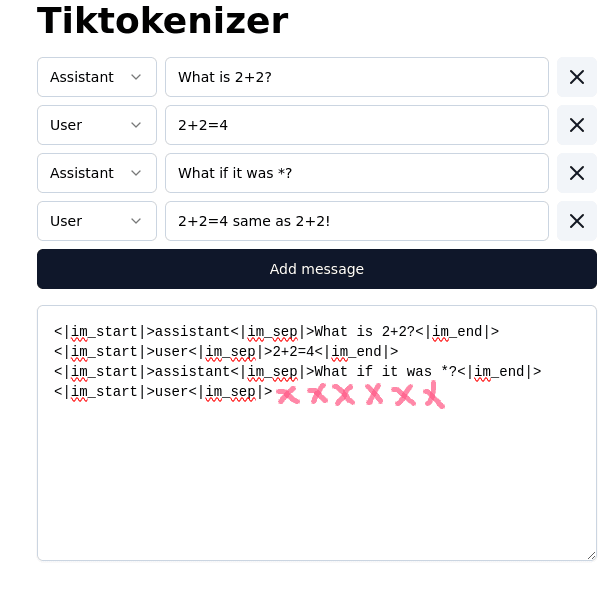Remove the 'What if it was *?' message
The height and width of the screenshot is (605, 609).
[576, 173]
